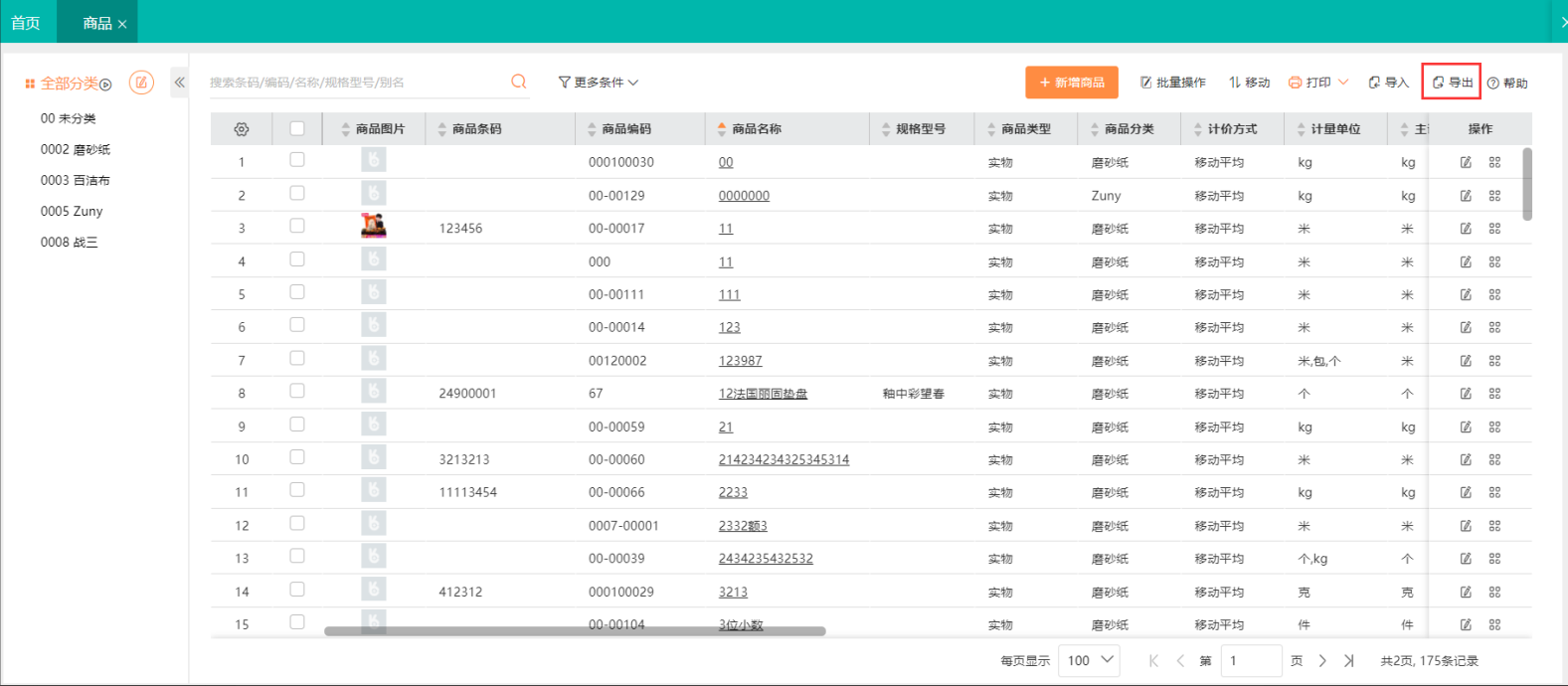
Task: Open product link 12法国丽固垫盘
Action: [x=763, y=394]
